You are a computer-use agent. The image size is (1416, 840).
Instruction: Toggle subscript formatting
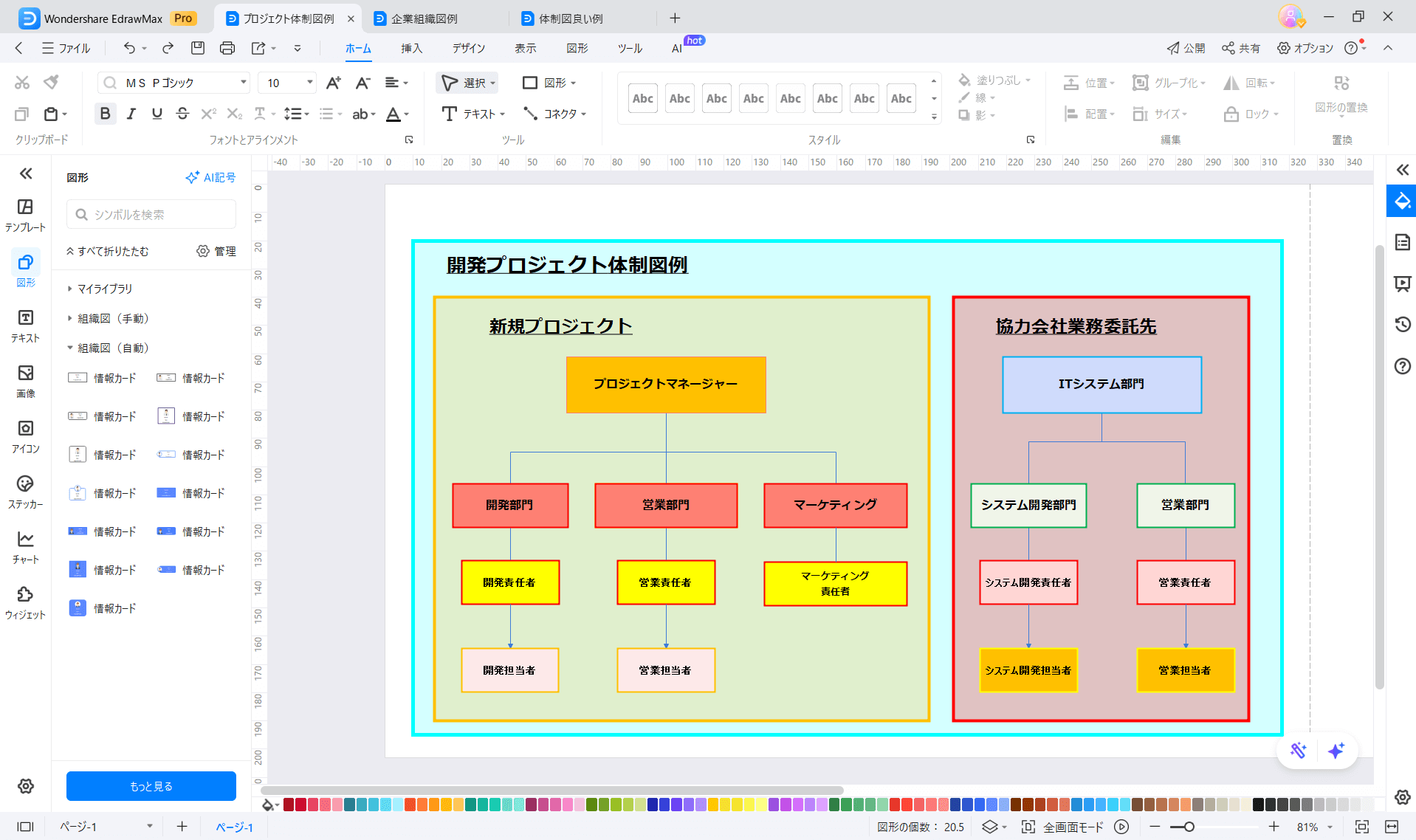coord(234,114)
